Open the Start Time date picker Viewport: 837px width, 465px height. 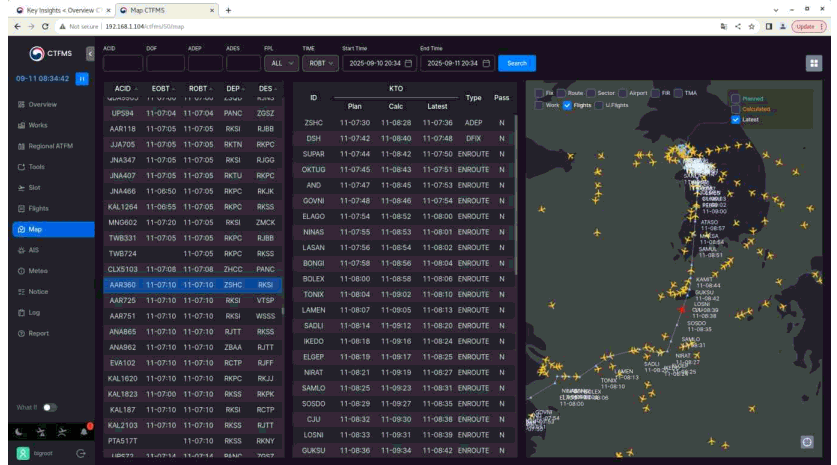379,64
